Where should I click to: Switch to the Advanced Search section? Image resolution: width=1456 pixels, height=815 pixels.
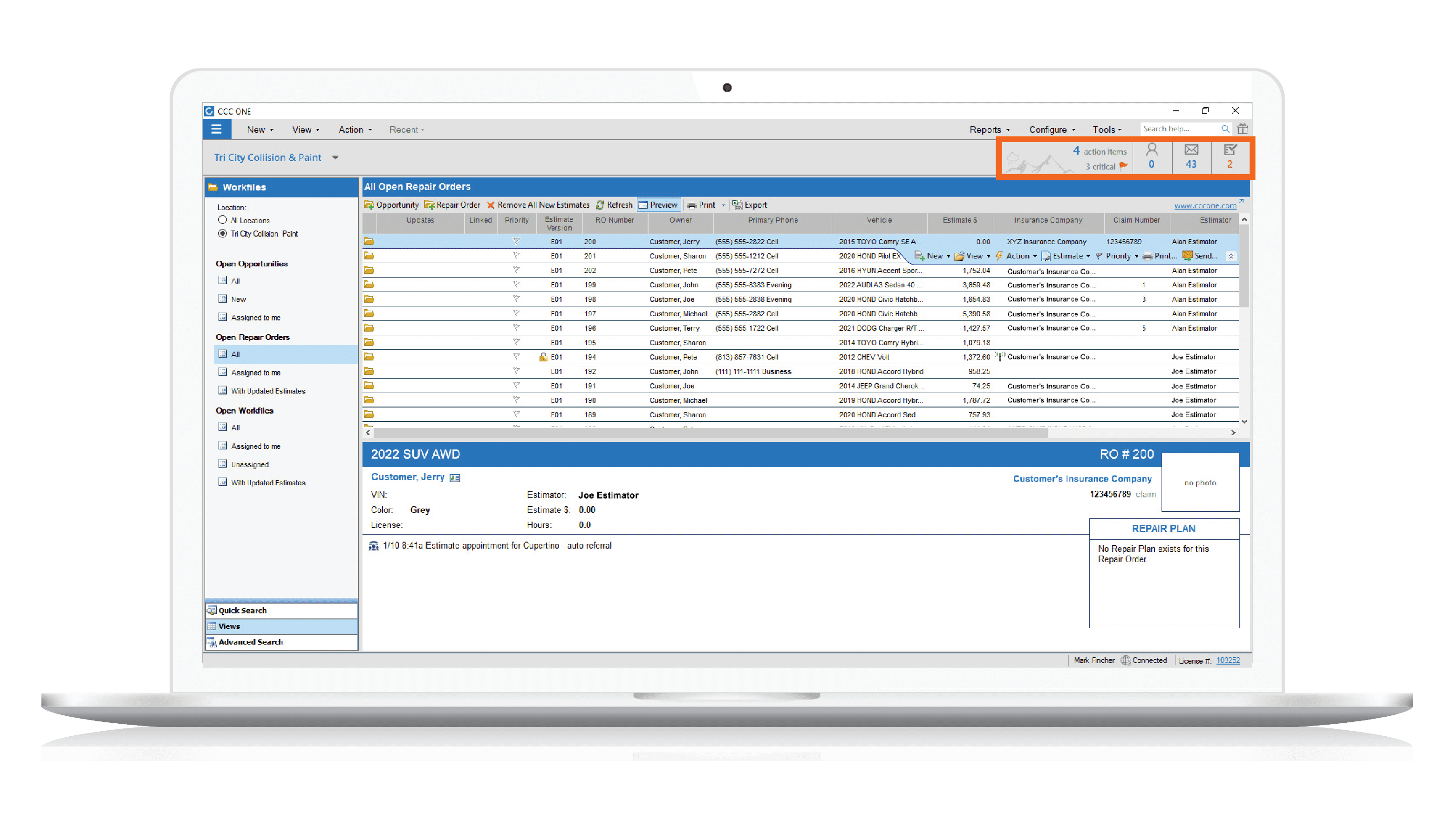pyautogui.click(x=250, y=642)
